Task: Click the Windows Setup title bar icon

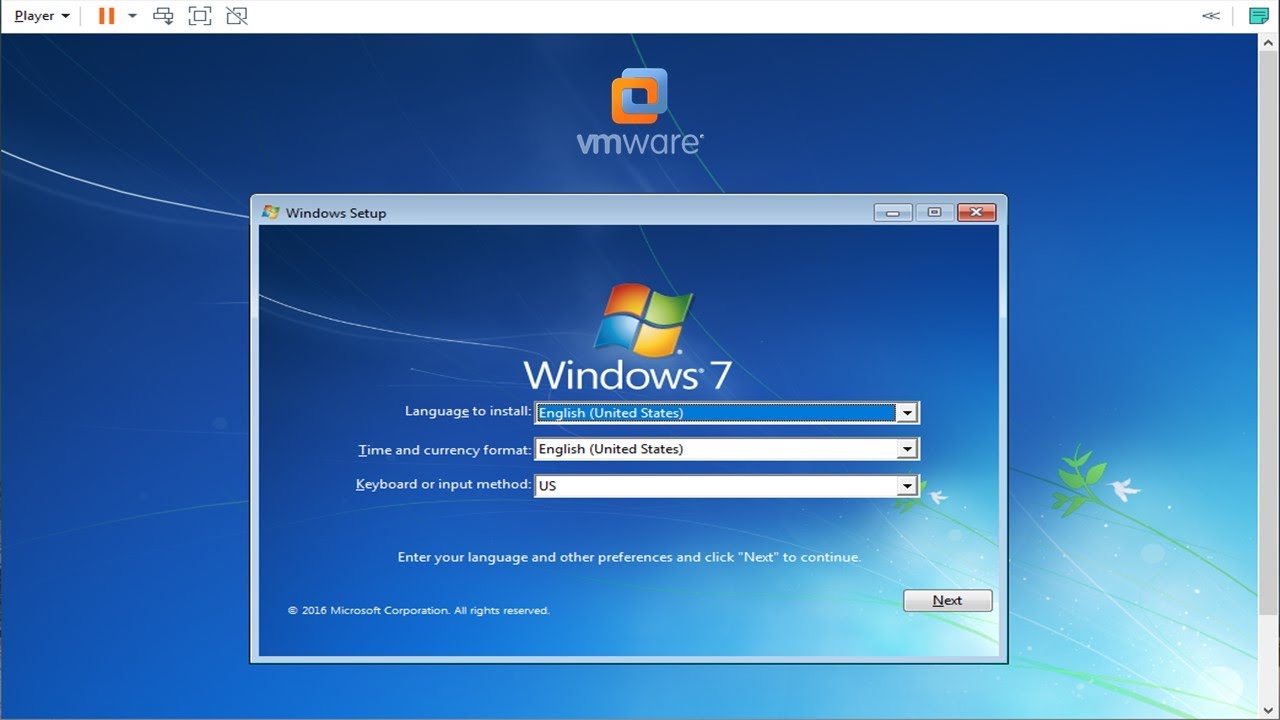Action: click(x=270, y=212)
